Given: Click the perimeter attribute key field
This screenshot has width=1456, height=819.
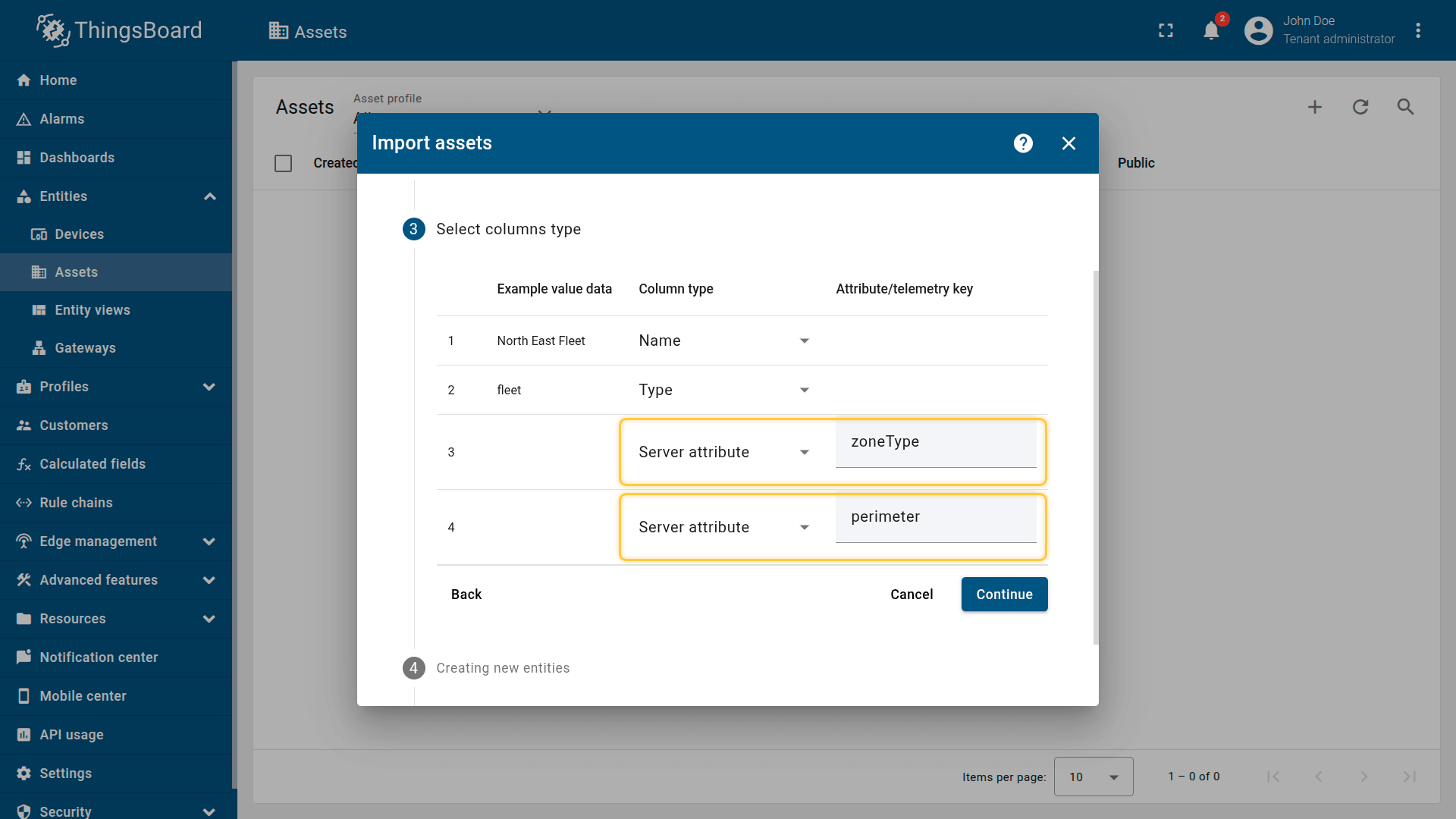Looking at the screenshot, I should pos(935,517).
